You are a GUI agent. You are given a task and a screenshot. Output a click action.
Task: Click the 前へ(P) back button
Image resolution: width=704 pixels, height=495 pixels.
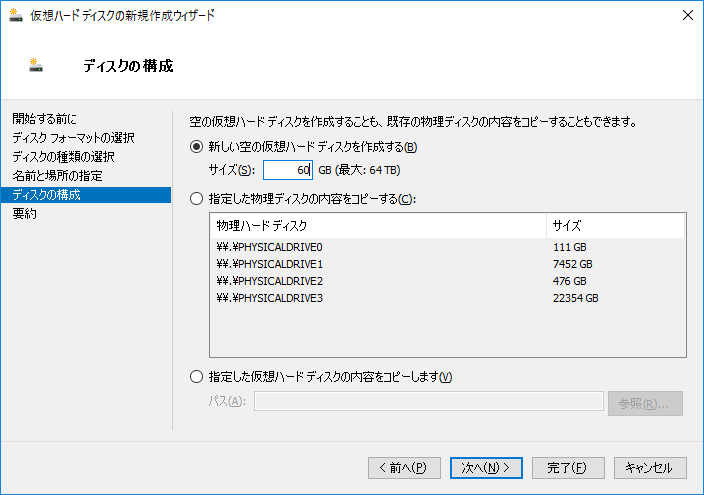404,468
